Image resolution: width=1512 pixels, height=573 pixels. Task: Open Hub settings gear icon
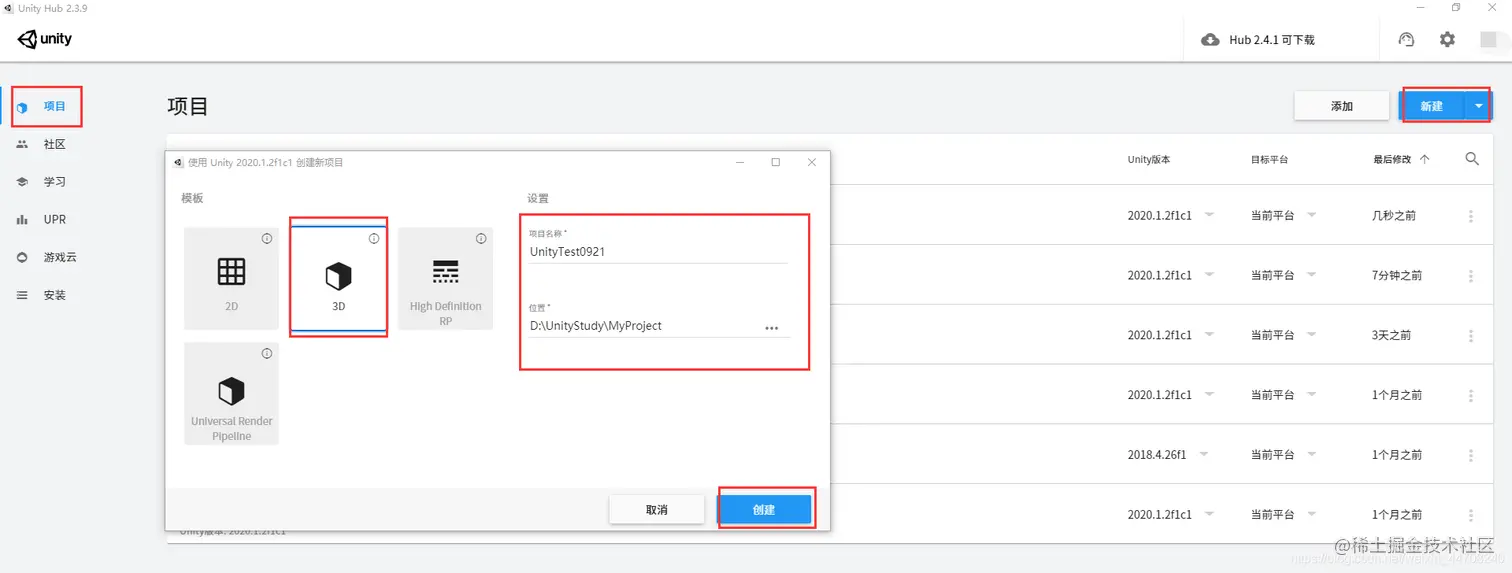1447,40
